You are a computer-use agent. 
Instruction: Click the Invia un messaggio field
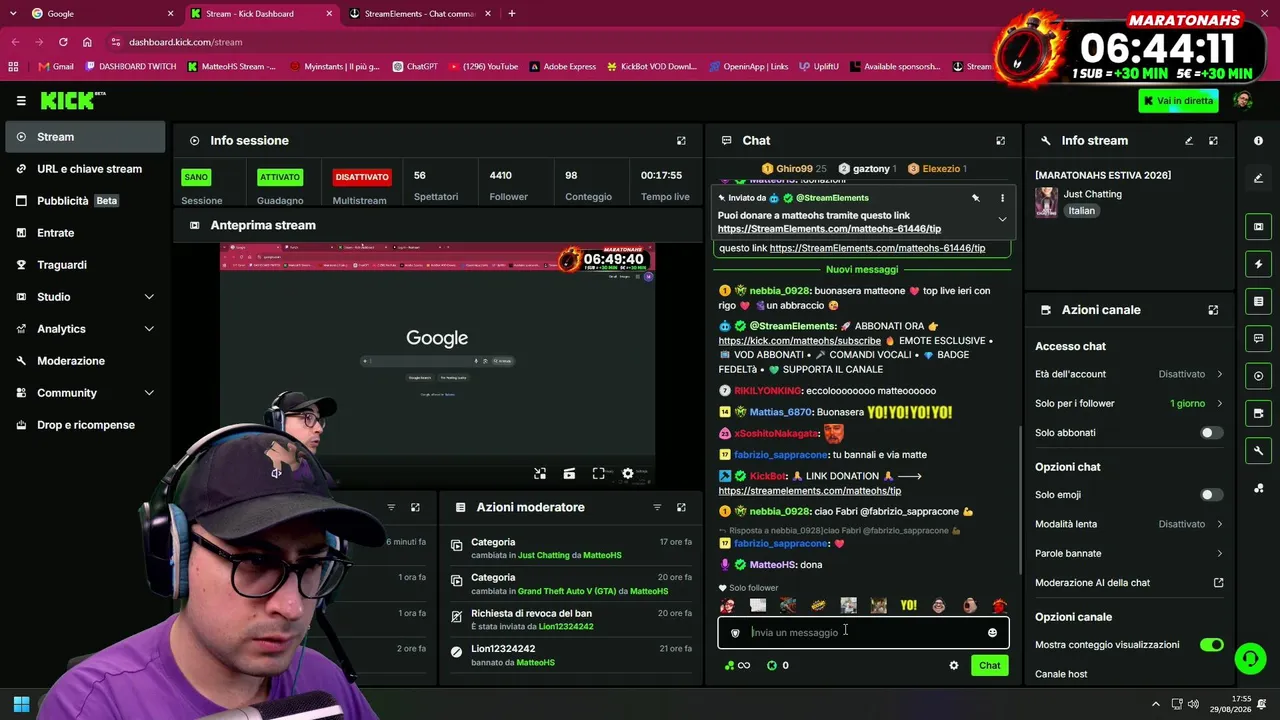[x=863, y=633]
